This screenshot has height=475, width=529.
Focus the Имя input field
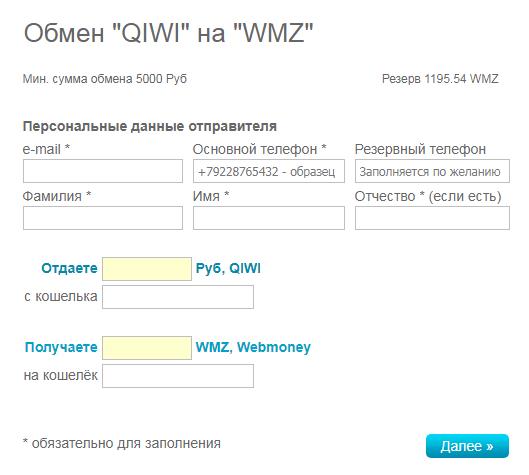tap(269, 218)
